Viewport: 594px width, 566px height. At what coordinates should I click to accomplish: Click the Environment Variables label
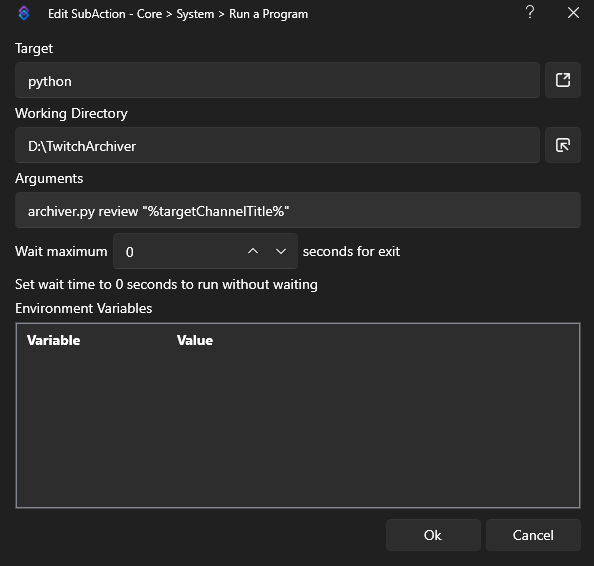[x=83, y=308]
